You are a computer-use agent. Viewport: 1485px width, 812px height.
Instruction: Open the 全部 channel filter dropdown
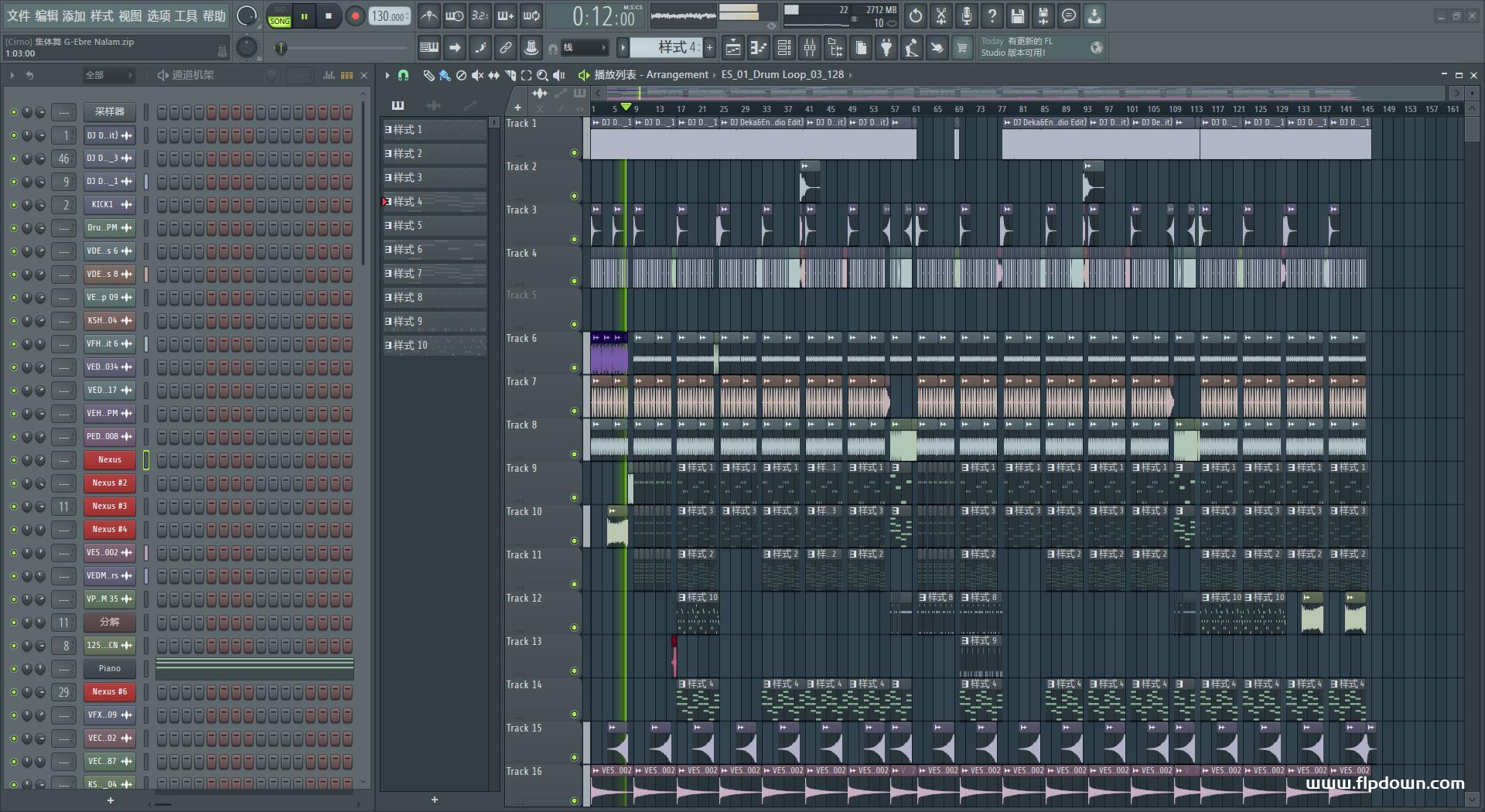tap(108, 75)
